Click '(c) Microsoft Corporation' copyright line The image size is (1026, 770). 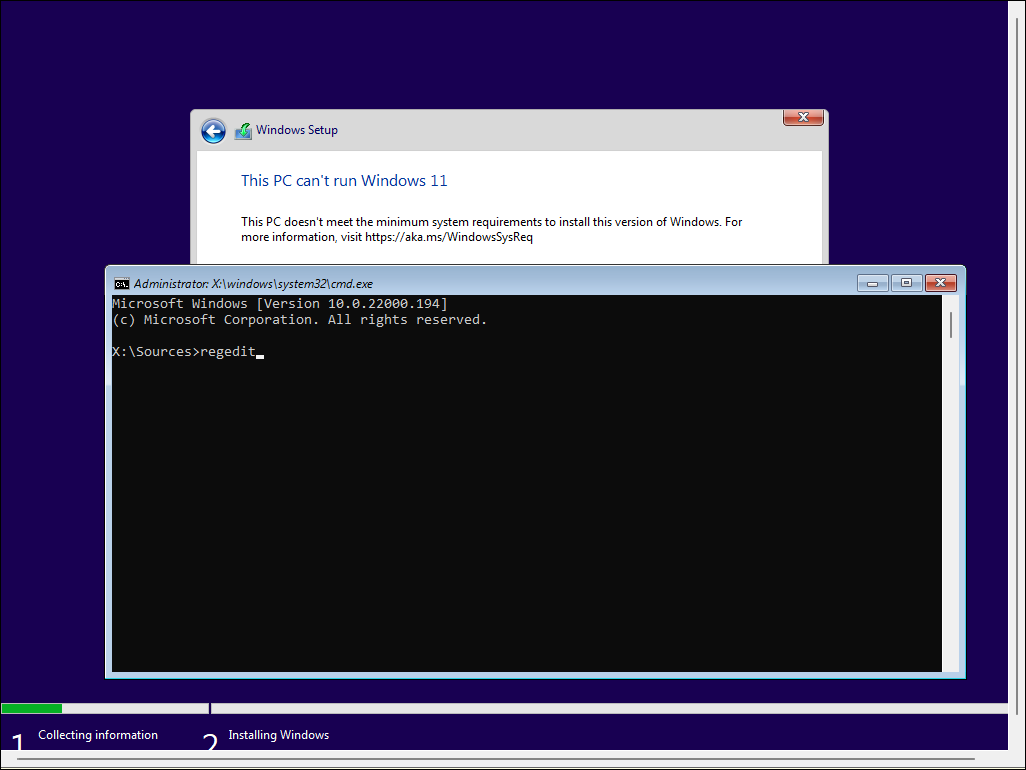[300, 320]
